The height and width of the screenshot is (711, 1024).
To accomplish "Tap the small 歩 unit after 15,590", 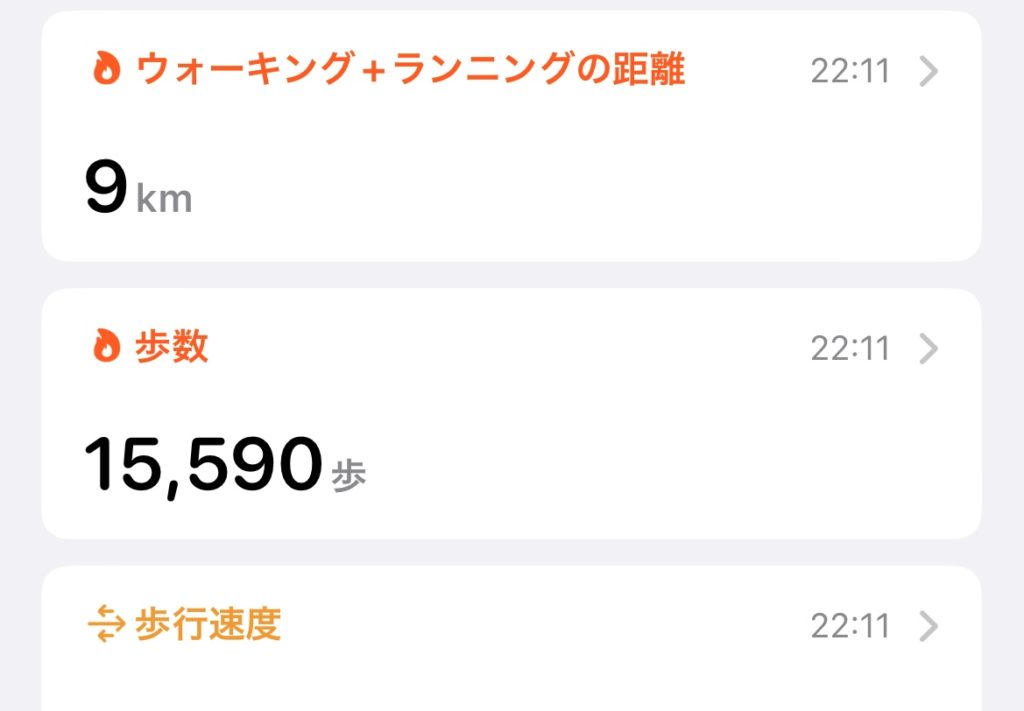I will (x=349, y=475).
